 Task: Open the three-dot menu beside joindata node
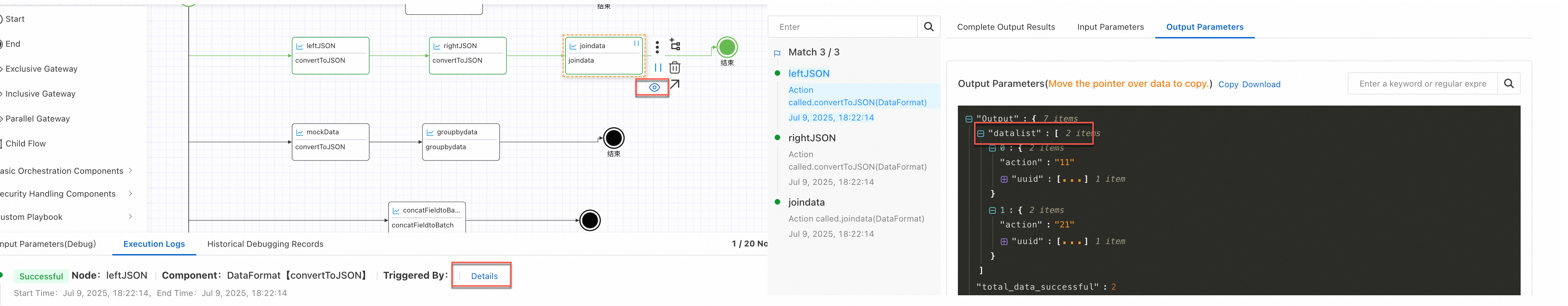pyautogui.click(x=657, y=47)
